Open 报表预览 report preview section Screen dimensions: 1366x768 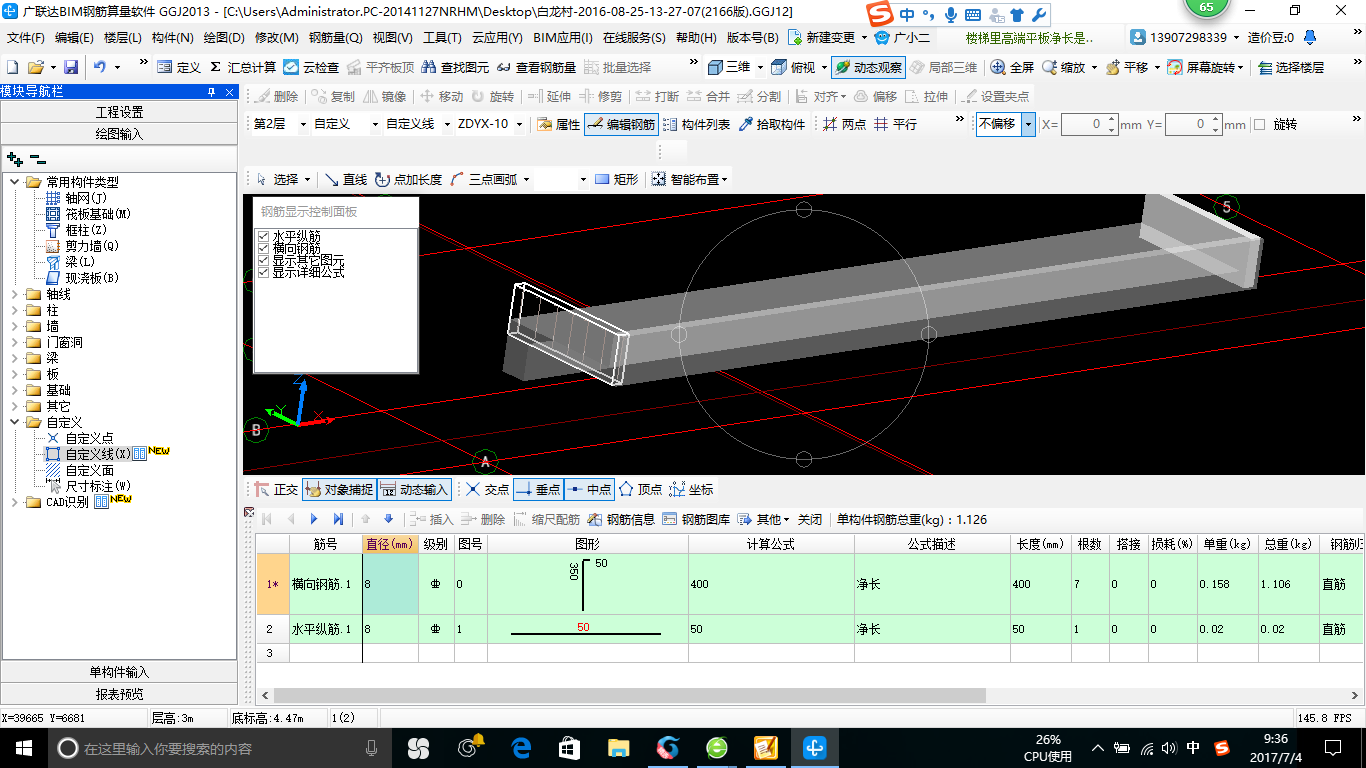tap(119, 694)
